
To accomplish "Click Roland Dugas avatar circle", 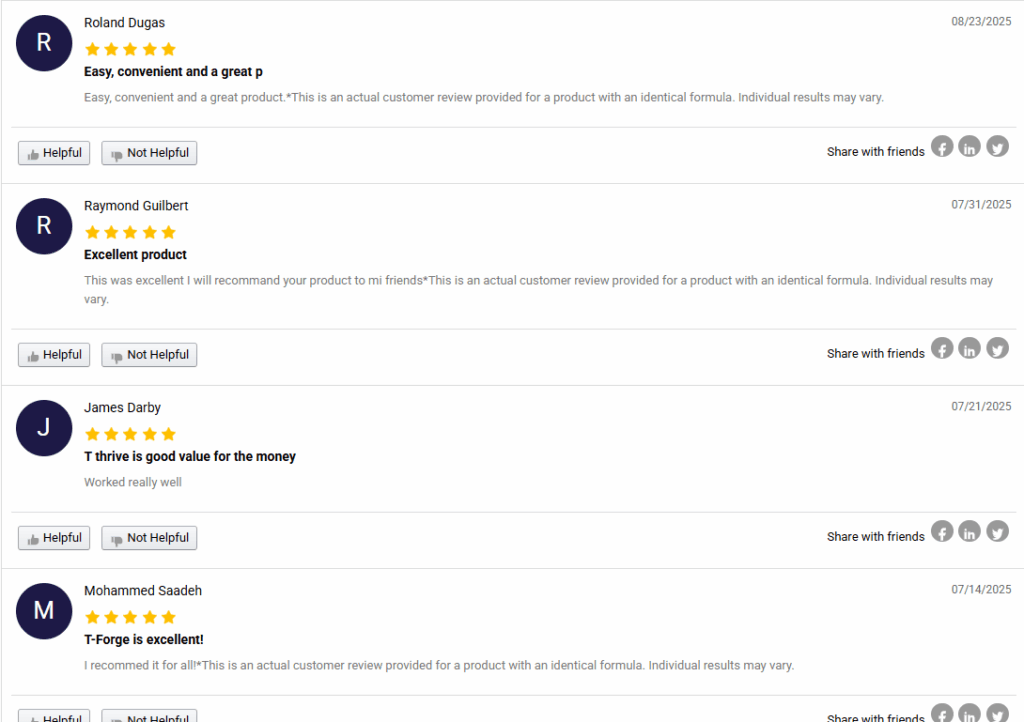I will pos(44,43).
